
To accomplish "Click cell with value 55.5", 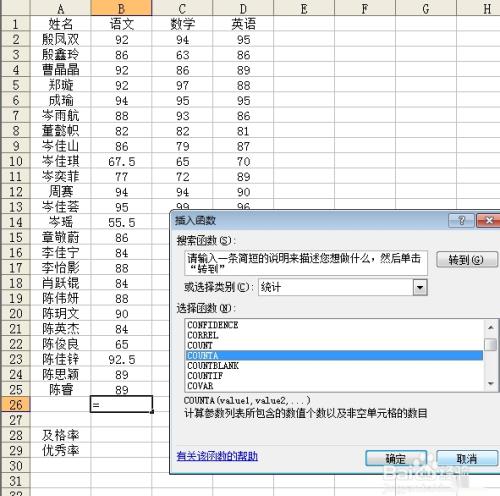I will [x=121, y=222].
